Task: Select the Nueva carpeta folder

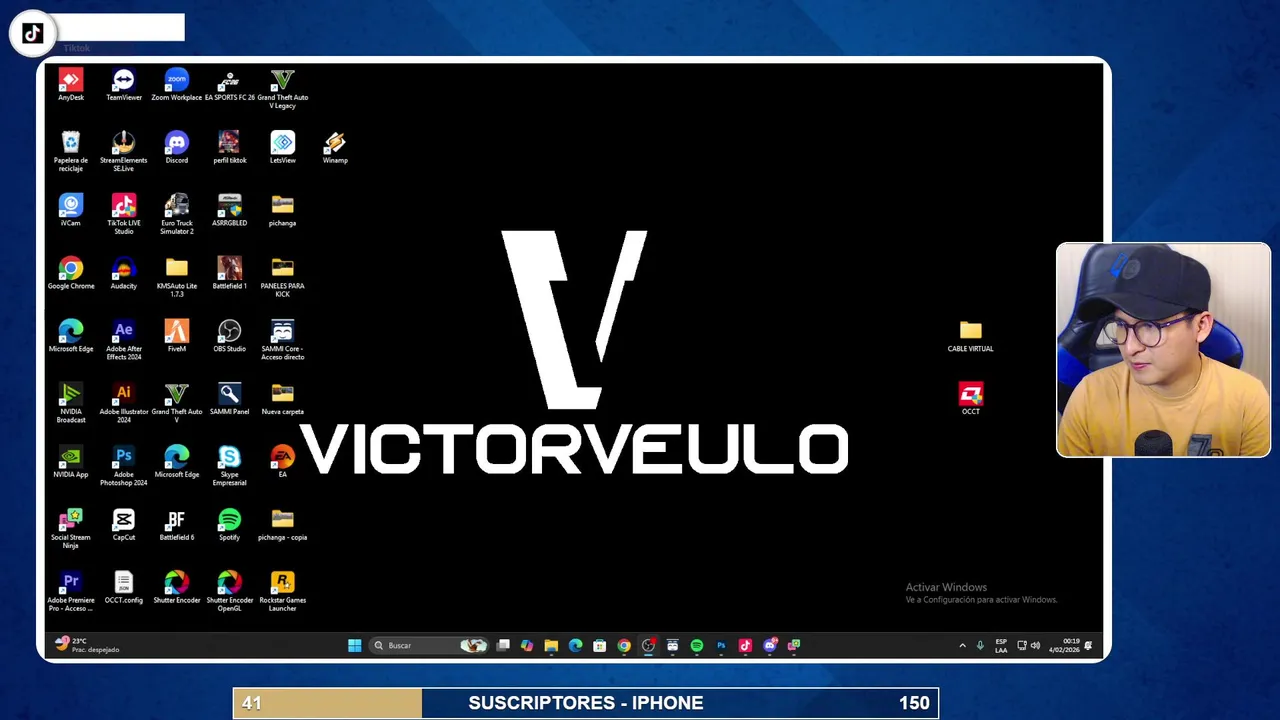Action: coord(283,399)
